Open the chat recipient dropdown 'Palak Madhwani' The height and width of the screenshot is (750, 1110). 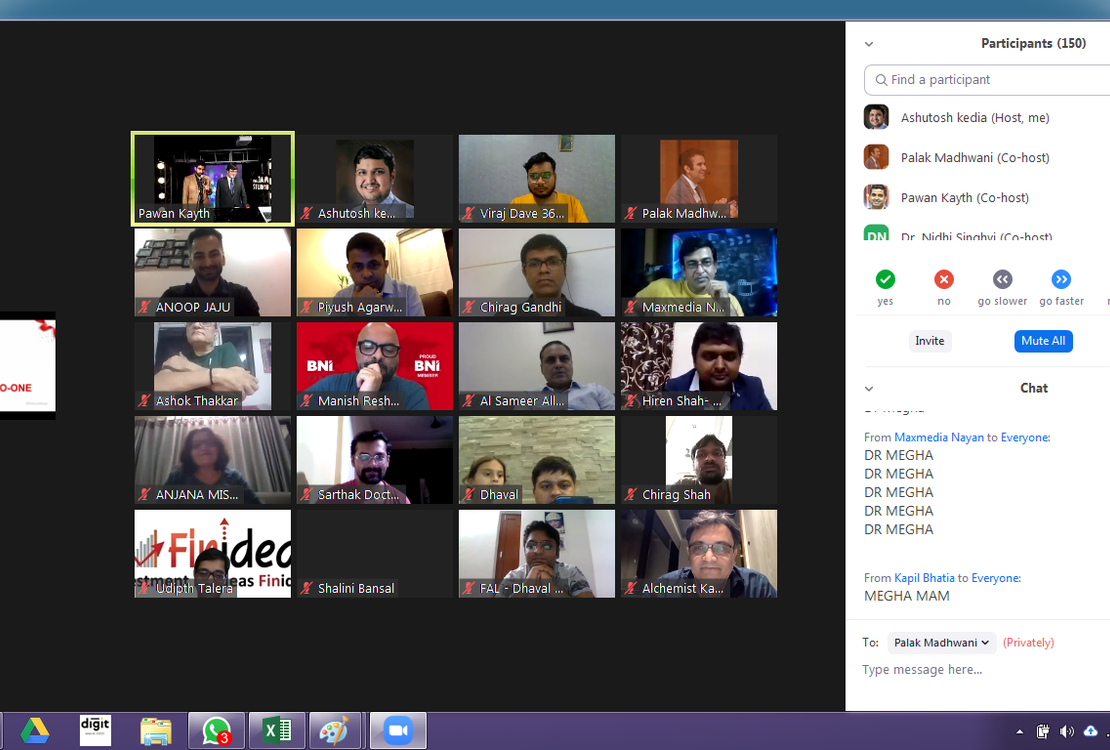[x=942, y=643]
